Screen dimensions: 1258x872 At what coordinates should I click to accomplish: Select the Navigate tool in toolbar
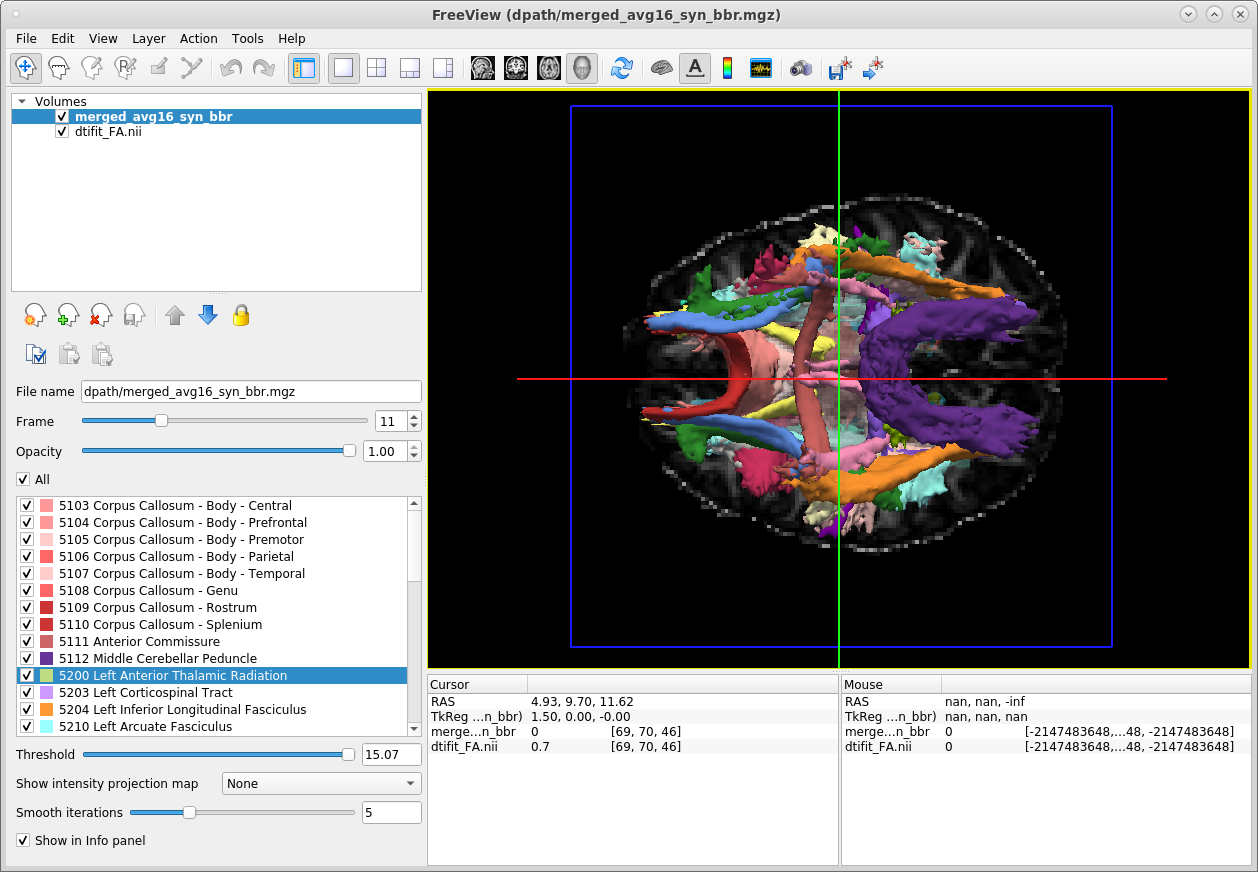pyautogui.click(x=26, y=68)
